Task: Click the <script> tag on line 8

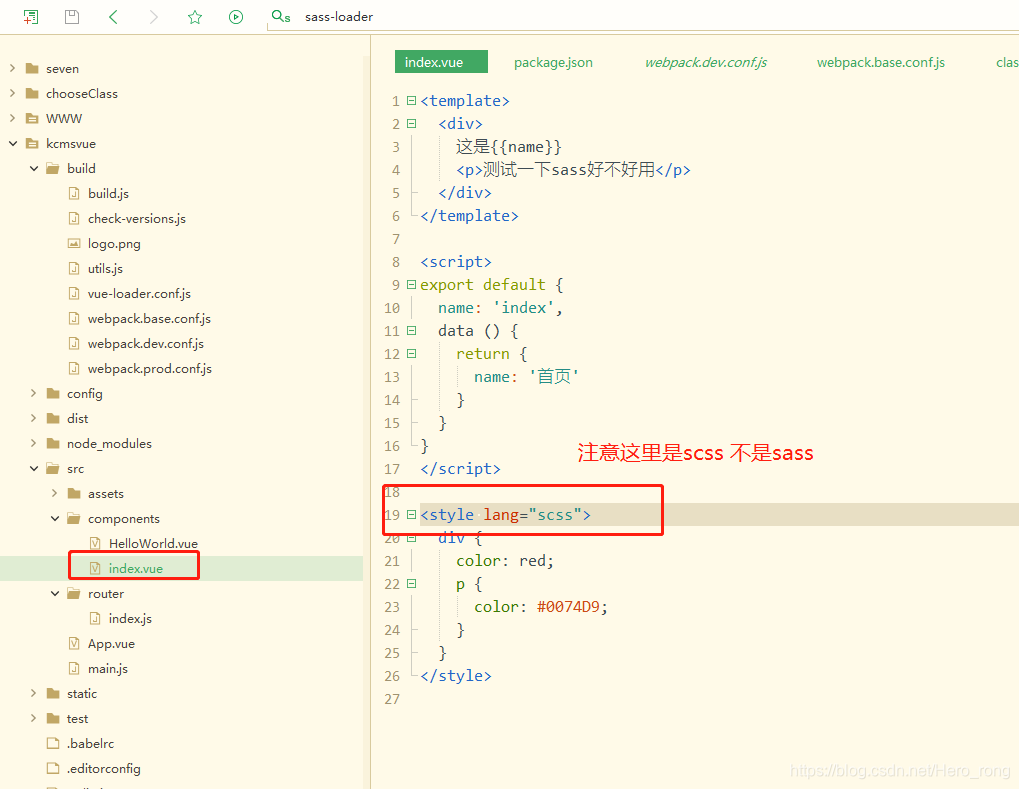Action: point(456,262)
